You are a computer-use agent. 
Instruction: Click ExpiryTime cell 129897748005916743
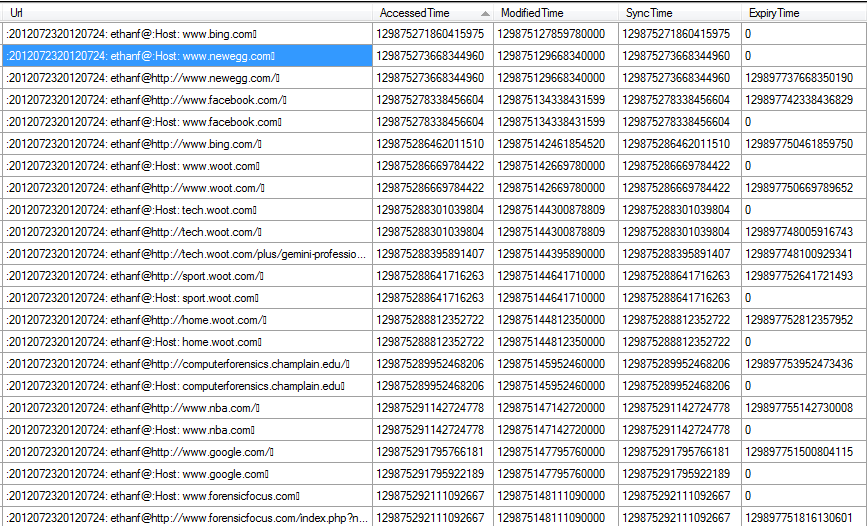coord(804,232)
